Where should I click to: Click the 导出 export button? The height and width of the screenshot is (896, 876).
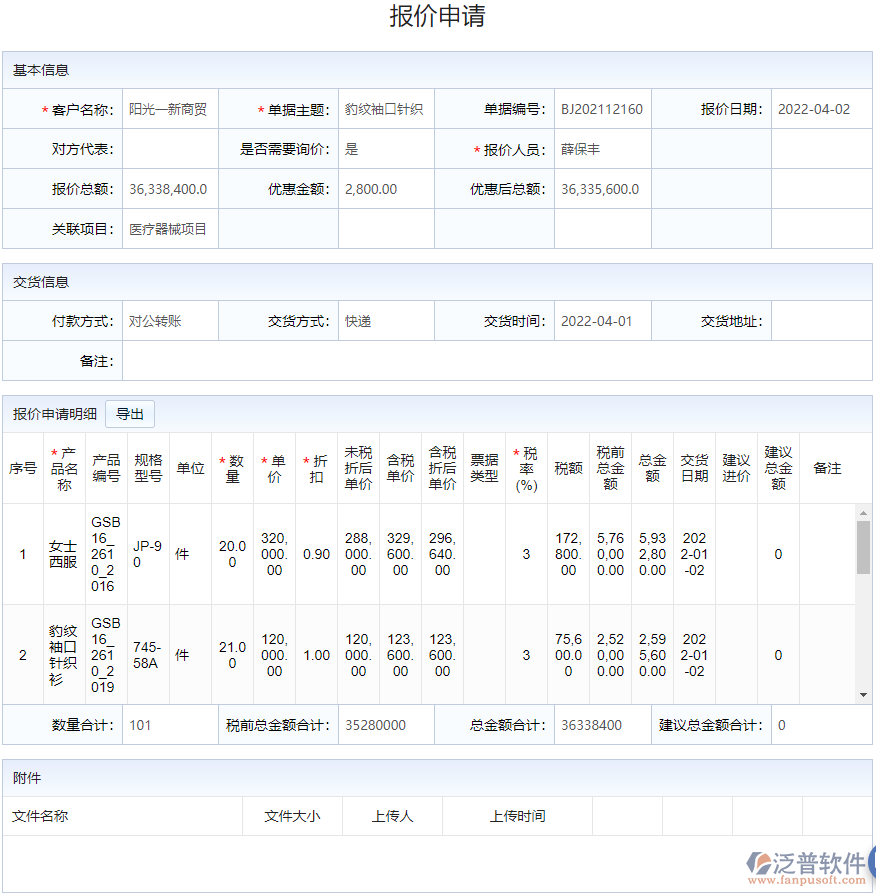(132, 413)
